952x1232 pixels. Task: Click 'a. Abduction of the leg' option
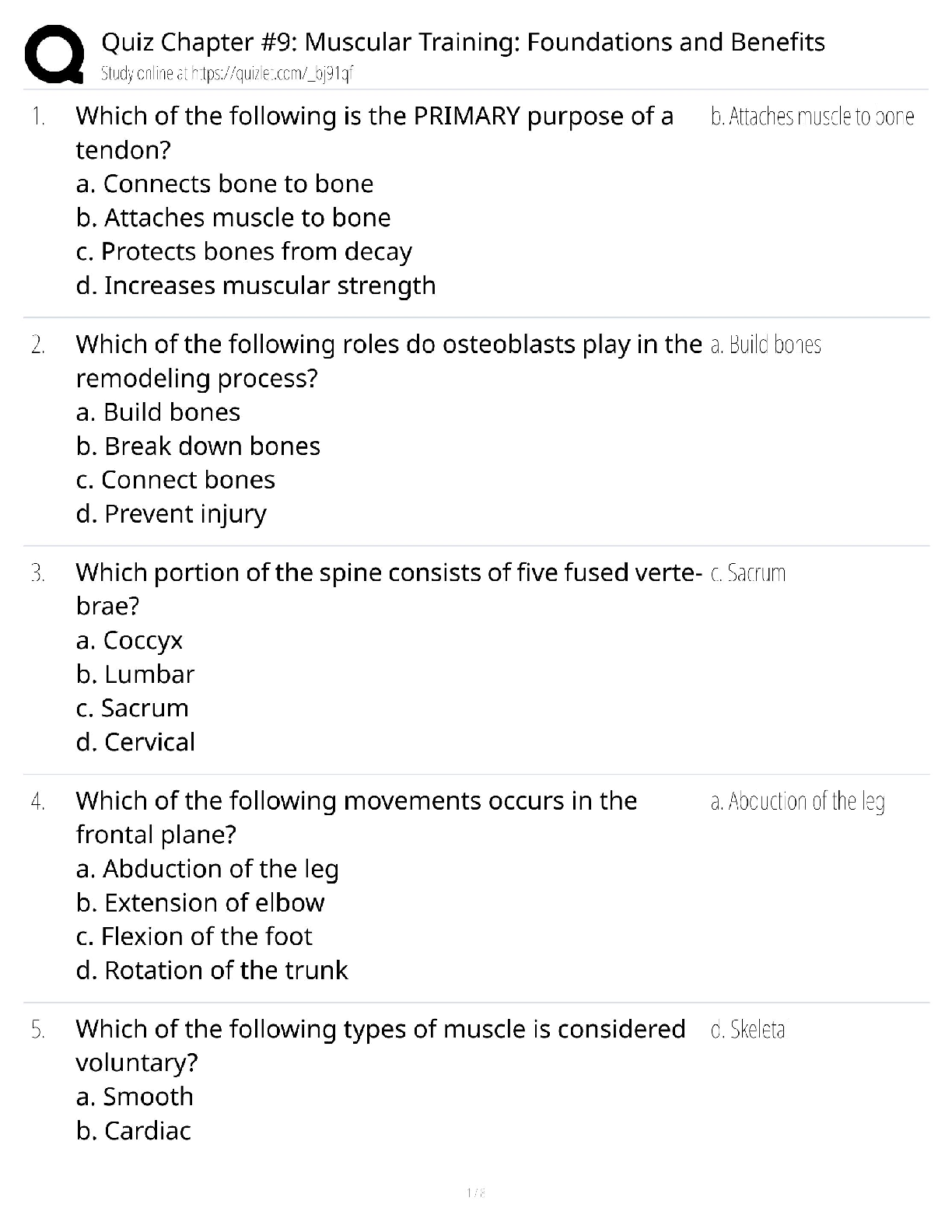coord(208,869)
